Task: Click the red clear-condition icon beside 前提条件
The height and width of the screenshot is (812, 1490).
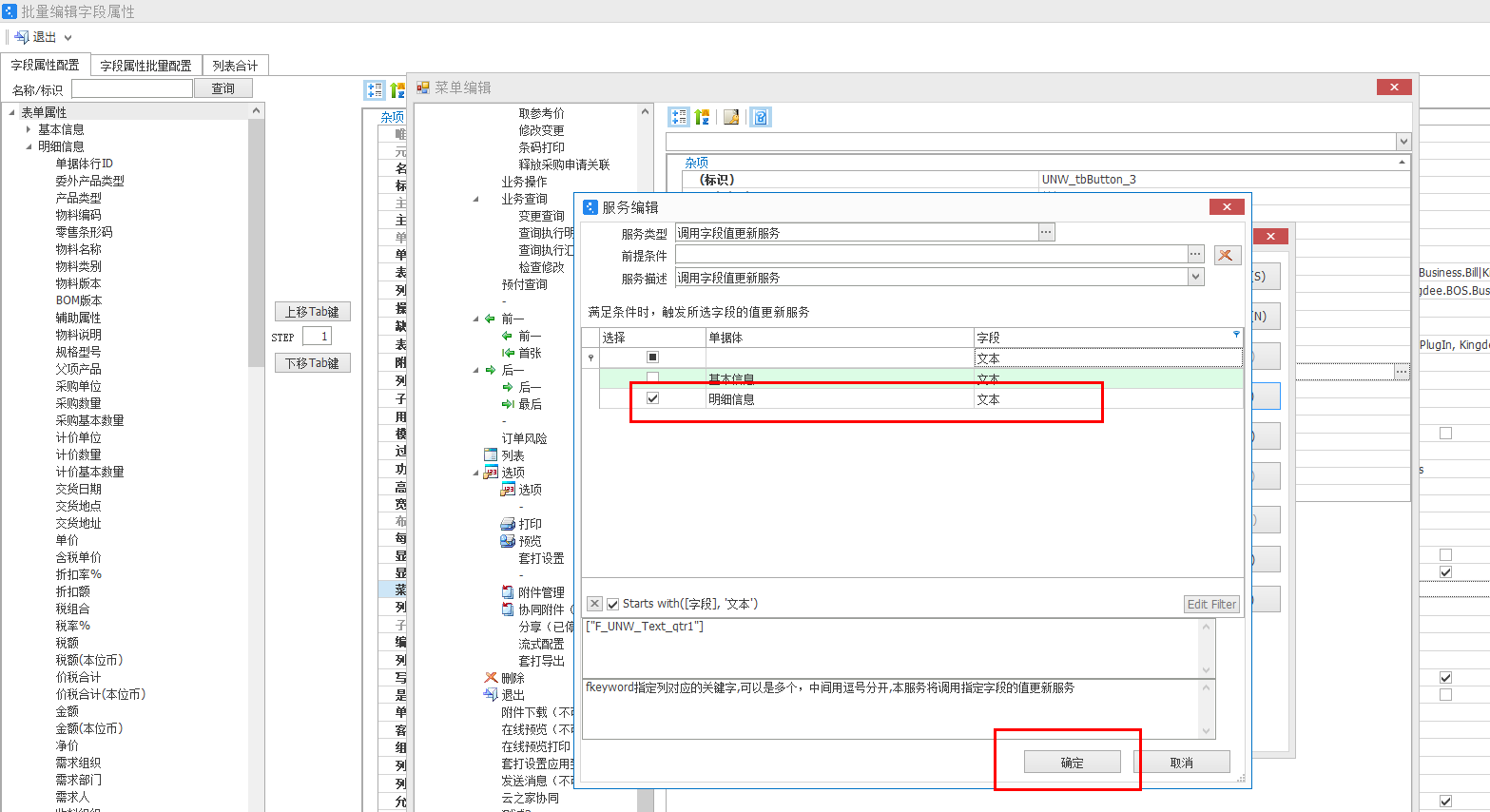Action: click(1227, 255)
